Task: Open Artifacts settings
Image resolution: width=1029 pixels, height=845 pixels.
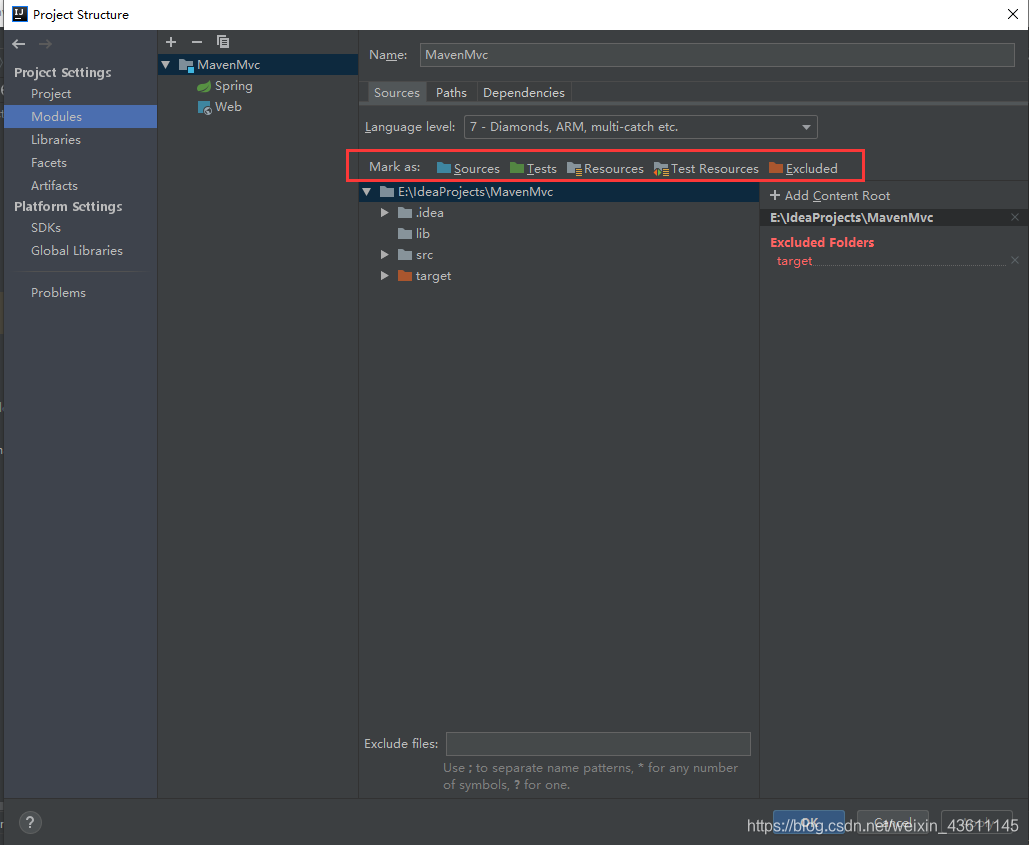Action: pyautogui.click(x=54, y=186)
